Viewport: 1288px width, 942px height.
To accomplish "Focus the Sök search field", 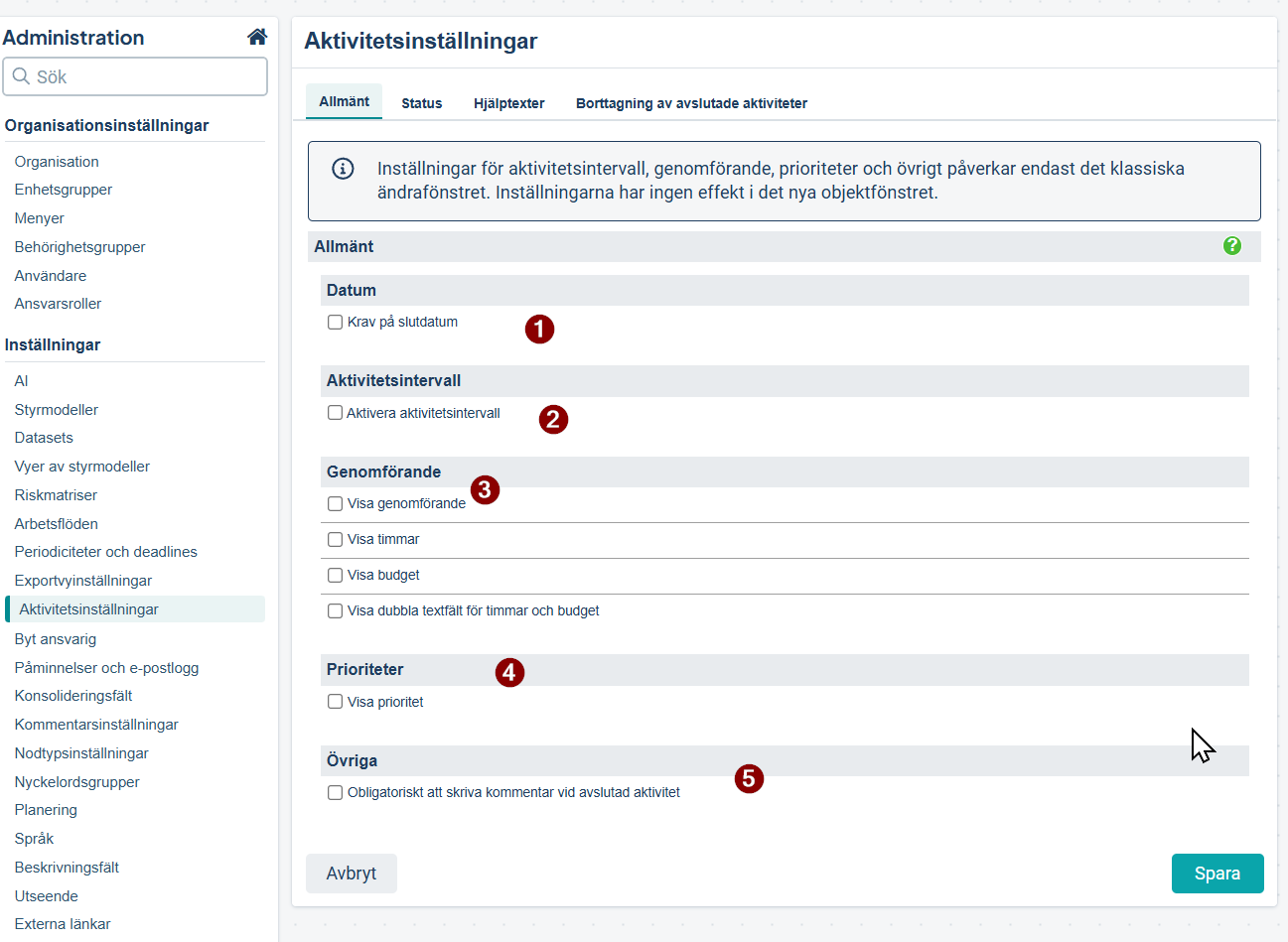I will (135, 76).
